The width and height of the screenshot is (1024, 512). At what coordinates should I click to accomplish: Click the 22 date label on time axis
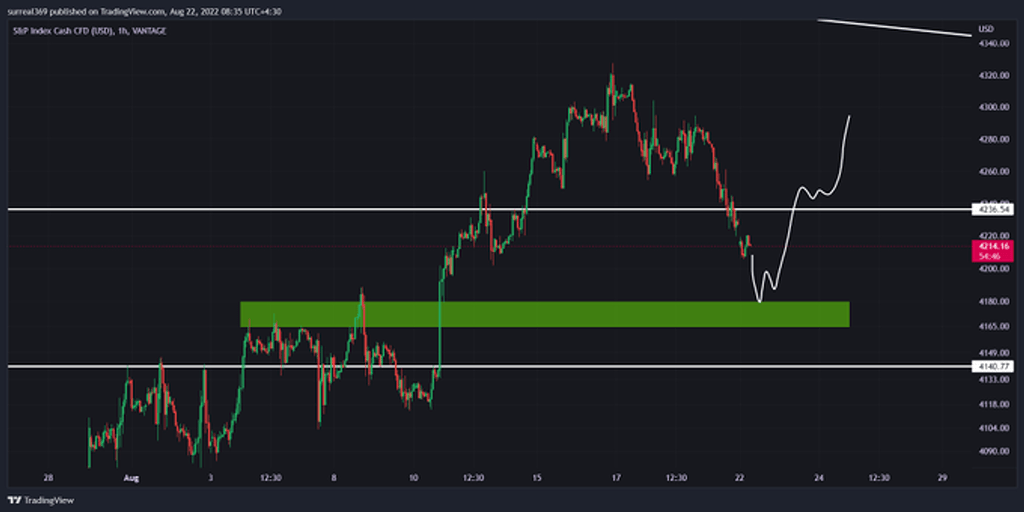(739, 478)
